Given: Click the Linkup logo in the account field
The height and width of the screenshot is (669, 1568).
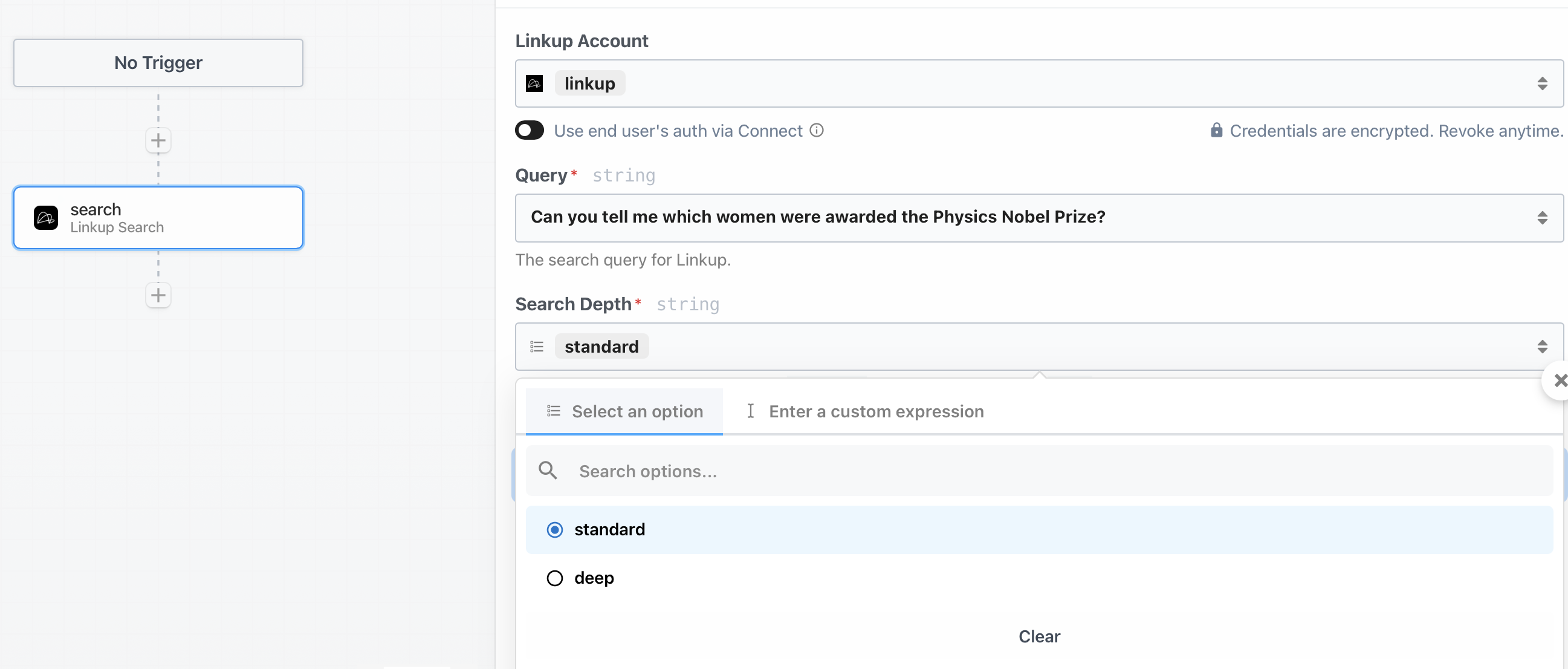Looking at the screenshot, I should click(x=534, y=83).
